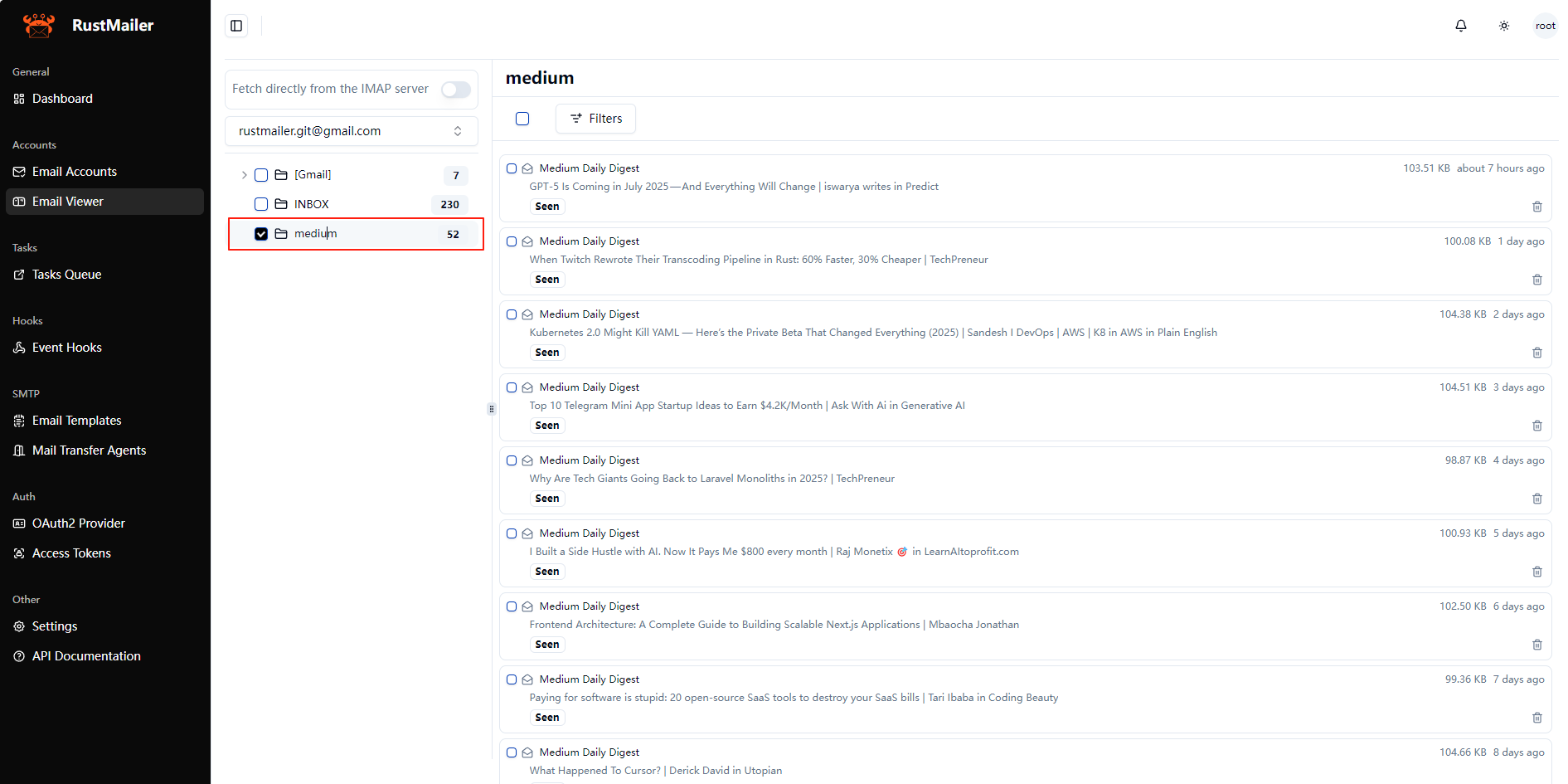Toggle the sidebar panel icon
Image resolution: width=1568 pixels, height=784 pixels.
coord(236,26)
